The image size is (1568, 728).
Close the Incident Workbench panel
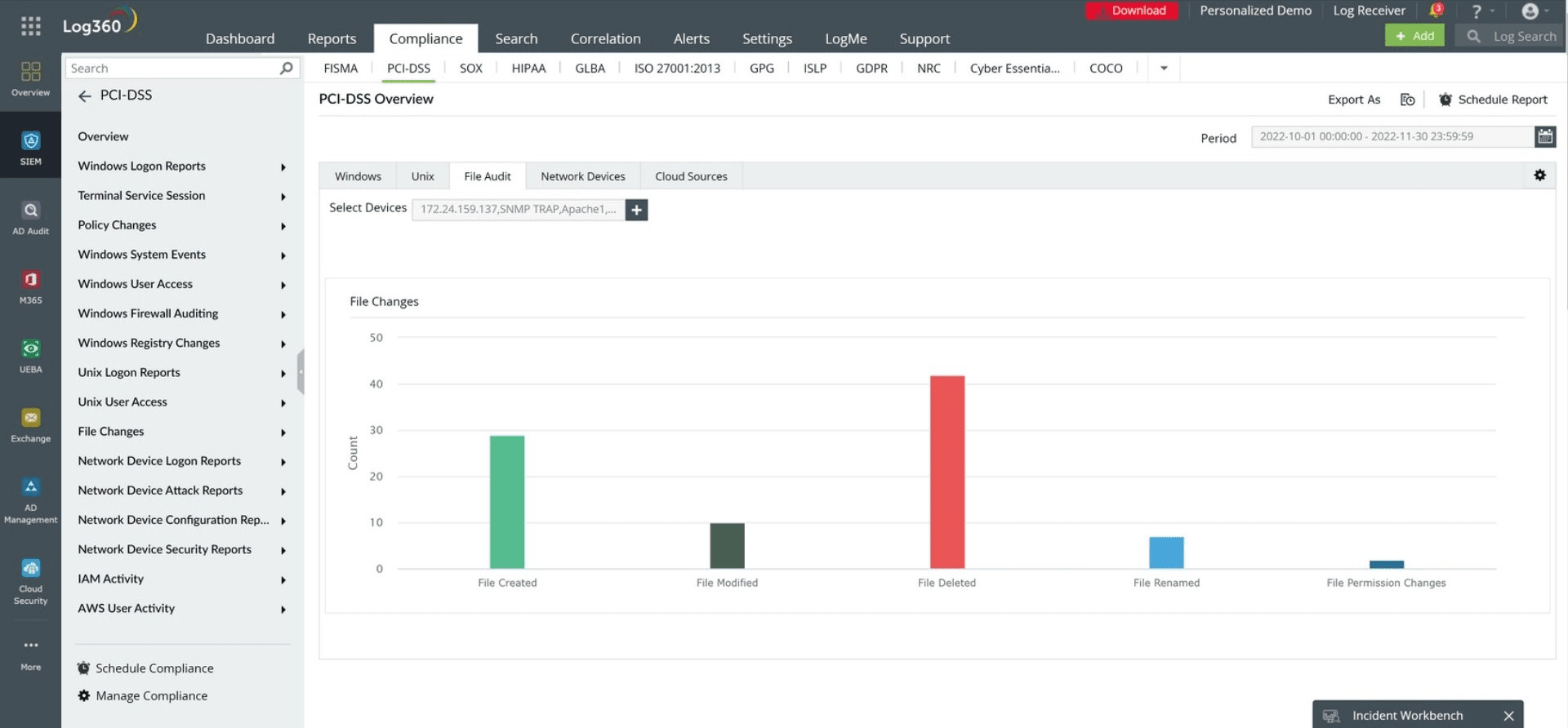coord(1508,716)
